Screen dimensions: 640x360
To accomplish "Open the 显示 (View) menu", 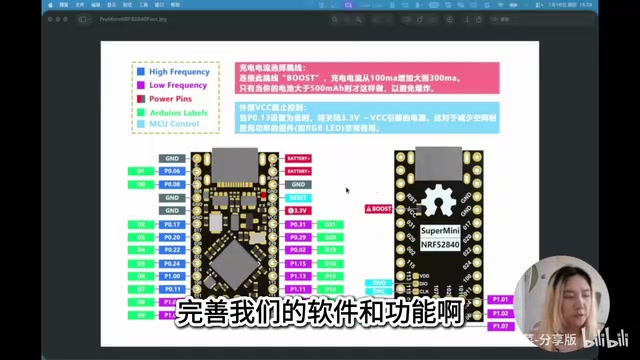I will click(111, 5).
